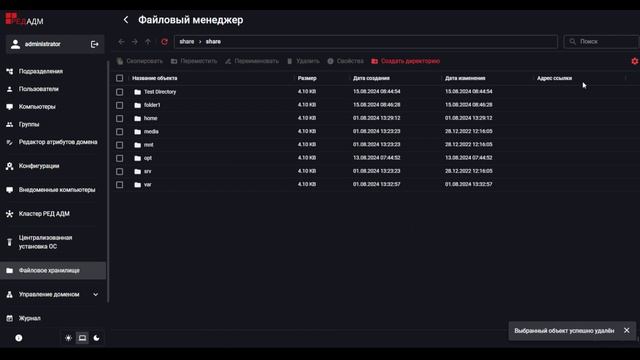Image resolution: width=640 pixels, height=360 pixels.
Task: Open table settings red gear icon
Action: coord(634,61)
